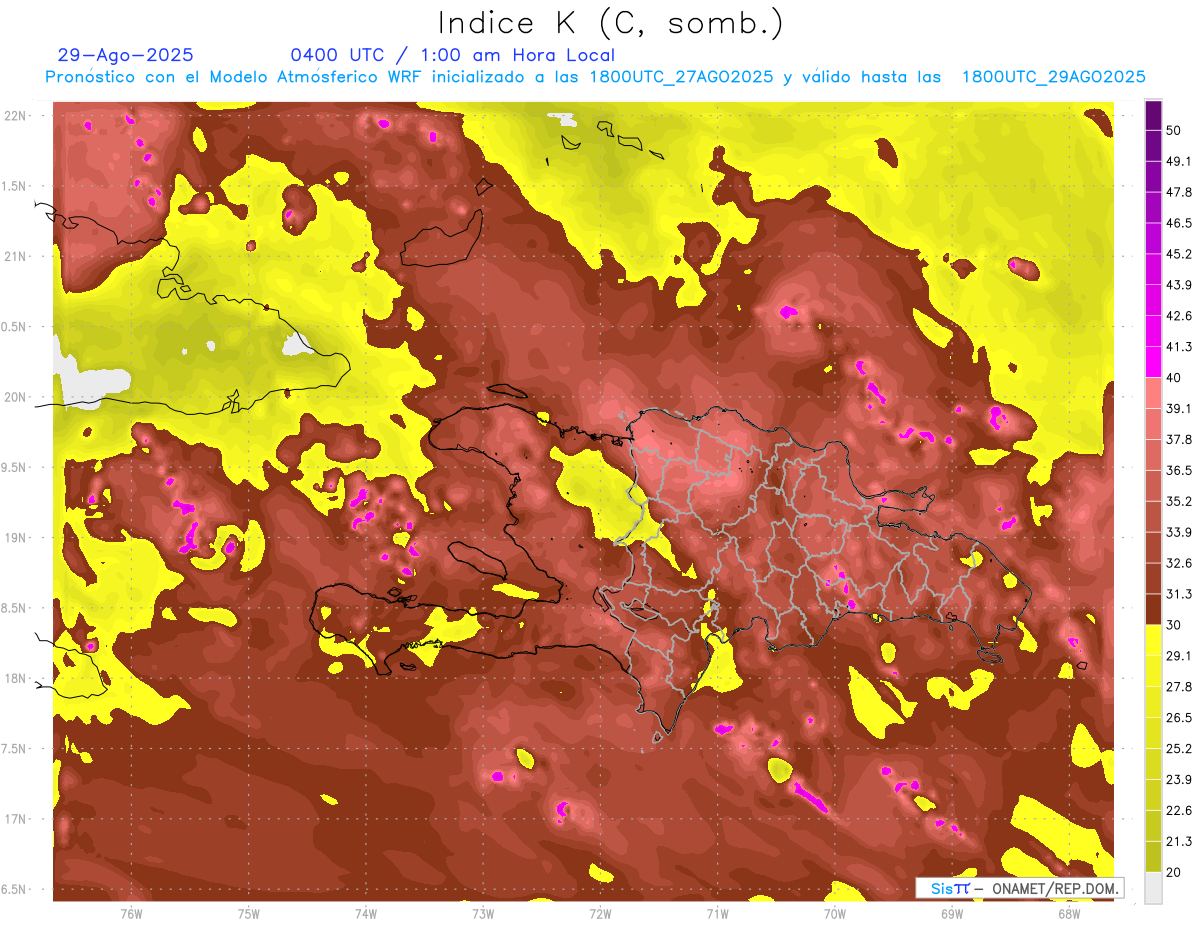Click the longitude label "68W"
The height and width of the screenshot is (927, 1200).
(1069, 913)
